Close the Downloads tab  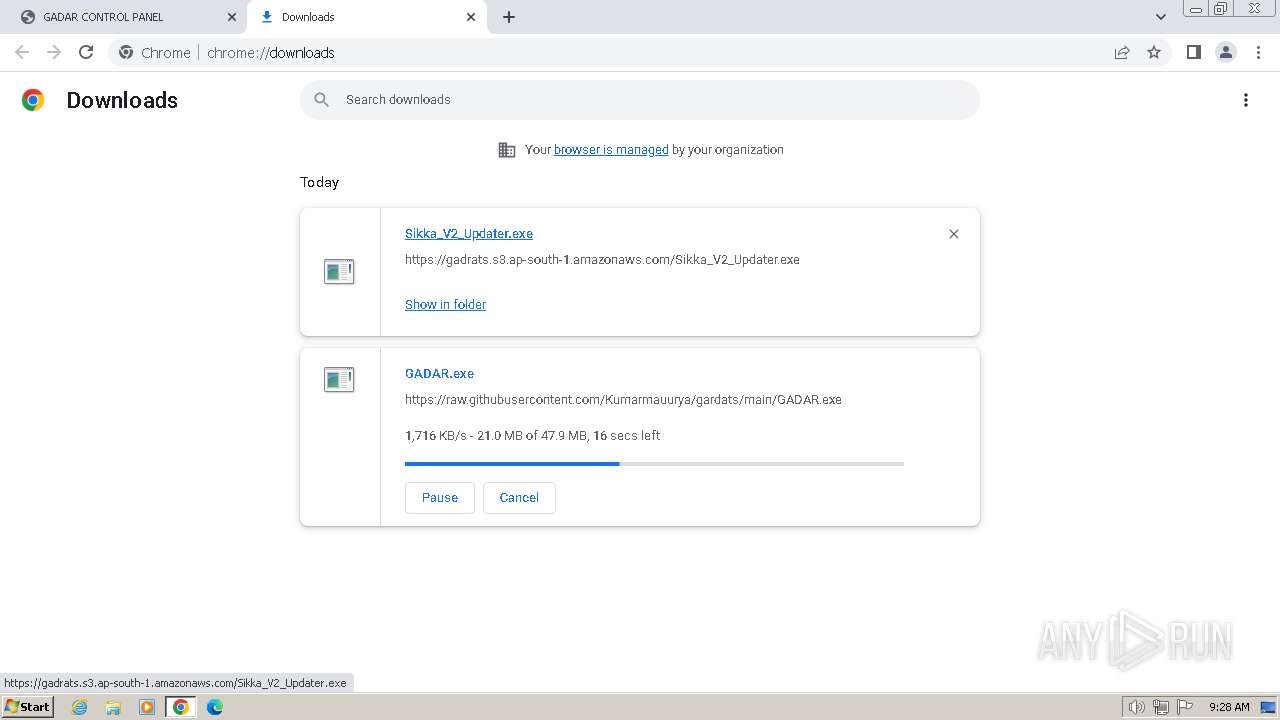click(x=471, y=17)
